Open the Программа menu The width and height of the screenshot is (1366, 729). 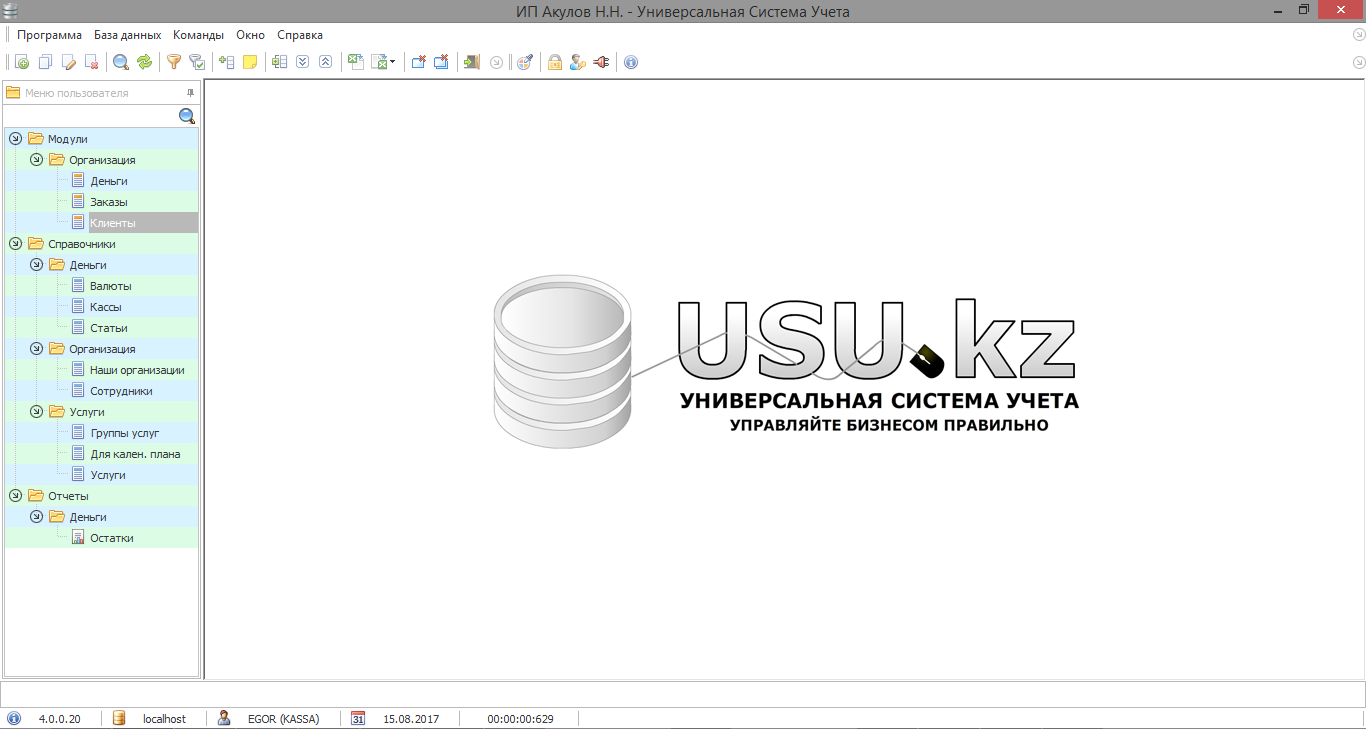coord(49,35)
